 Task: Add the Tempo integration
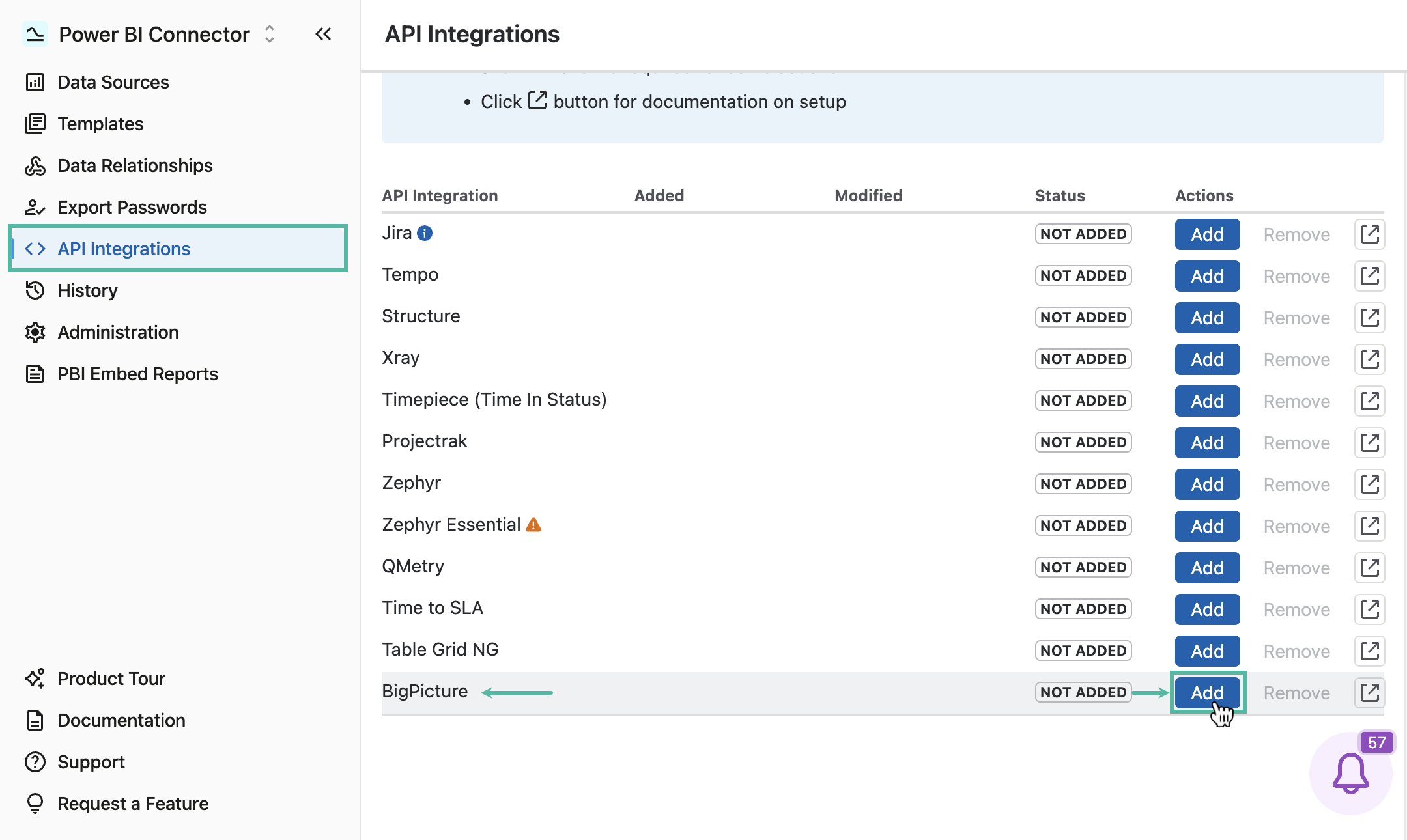[x=1207, y=276]
